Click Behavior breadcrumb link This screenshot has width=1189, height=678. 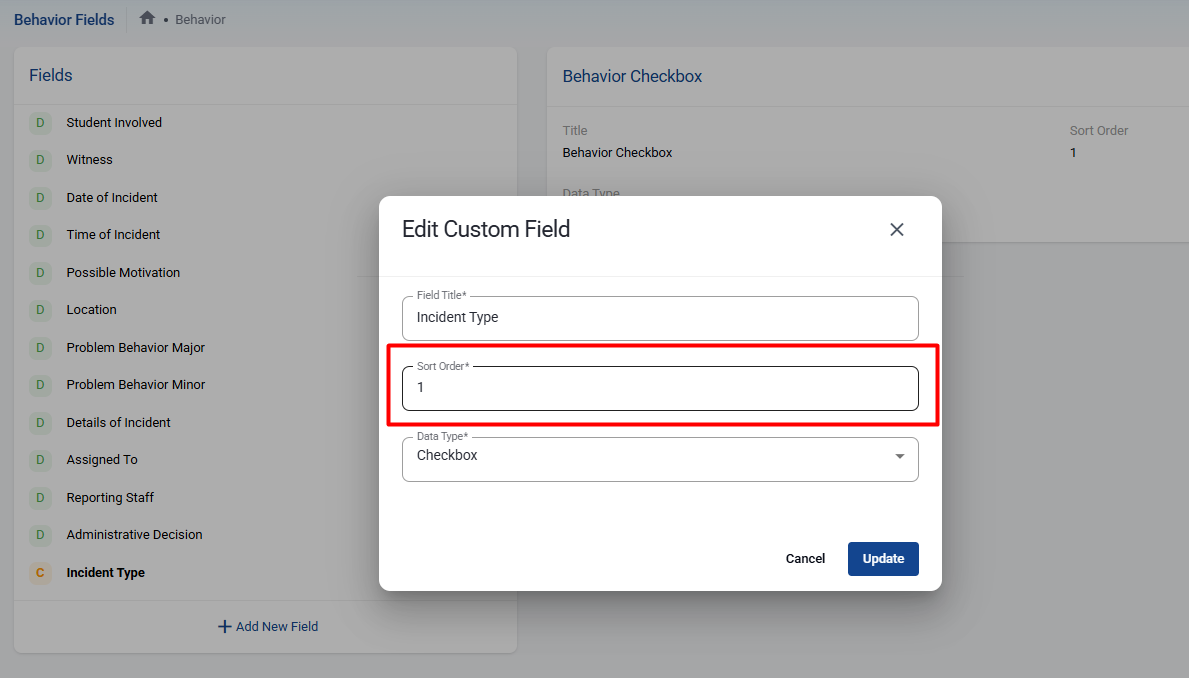tap(200, 20)
